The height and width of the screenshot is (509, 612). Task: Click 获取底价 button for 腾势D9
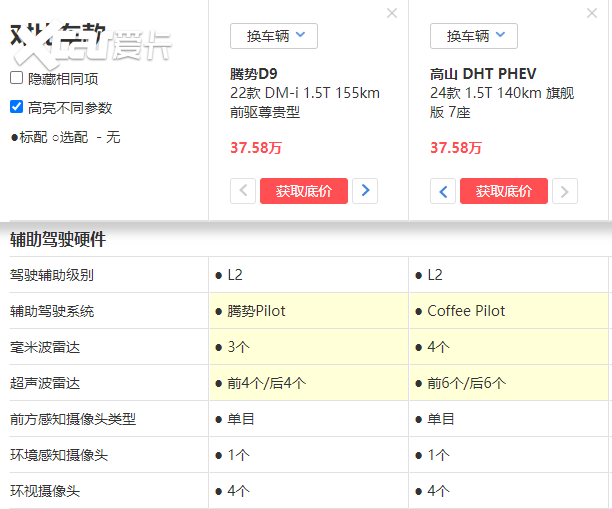tap(304, 191)
